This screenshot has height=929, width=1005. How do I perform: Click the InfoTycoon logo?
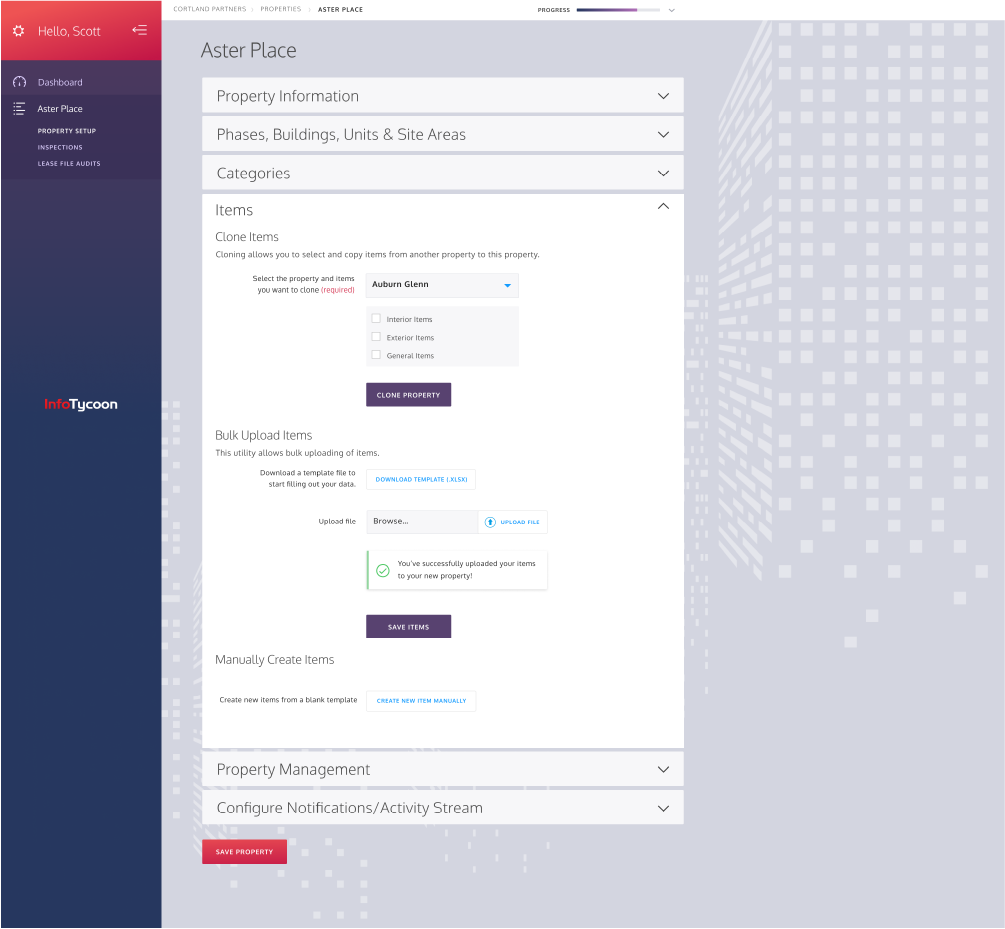click(x=81, y=405)
